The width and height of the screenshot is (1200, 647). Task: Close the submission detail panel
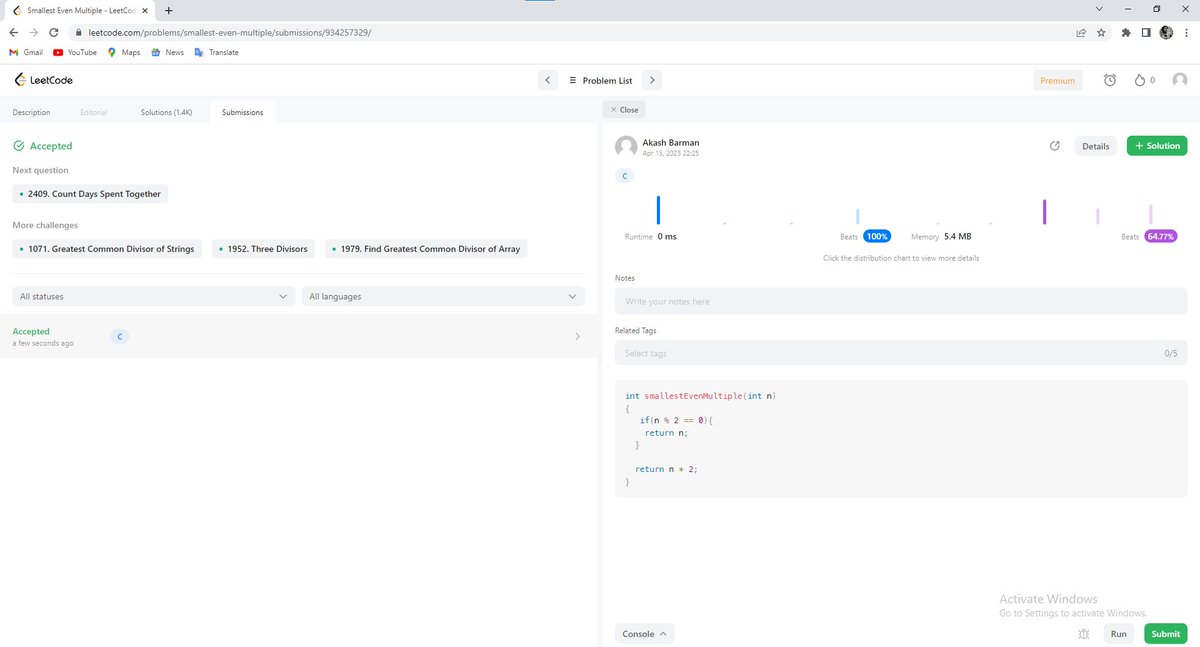(623, 109)
